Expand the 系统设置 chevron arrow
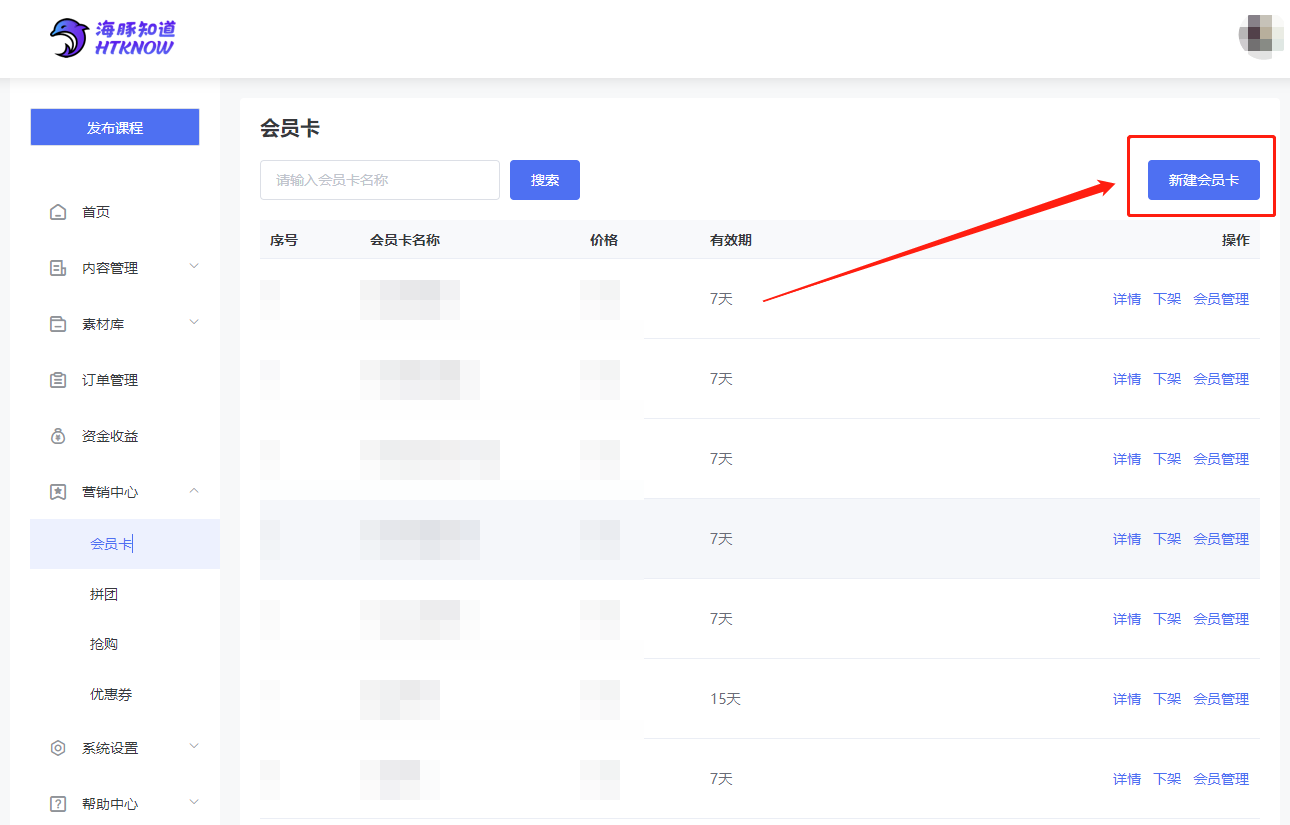The image size is (1290, 825). 194,747
